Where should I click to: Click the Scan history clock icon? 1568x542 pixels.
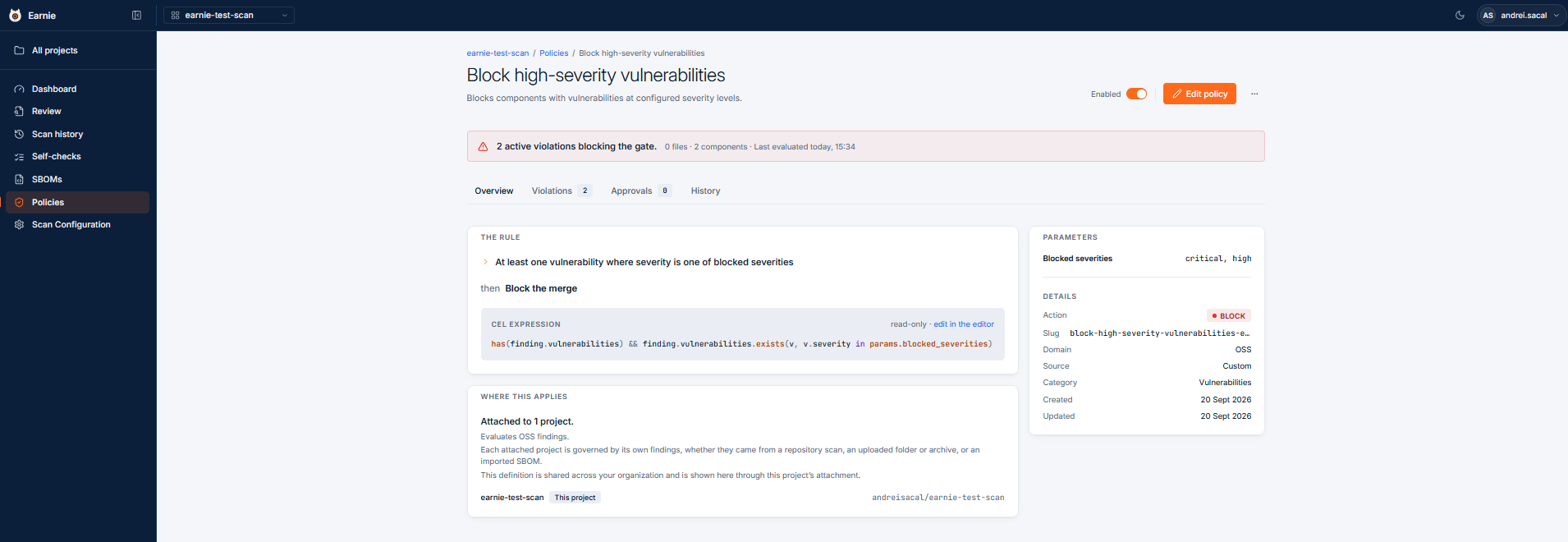19,134
